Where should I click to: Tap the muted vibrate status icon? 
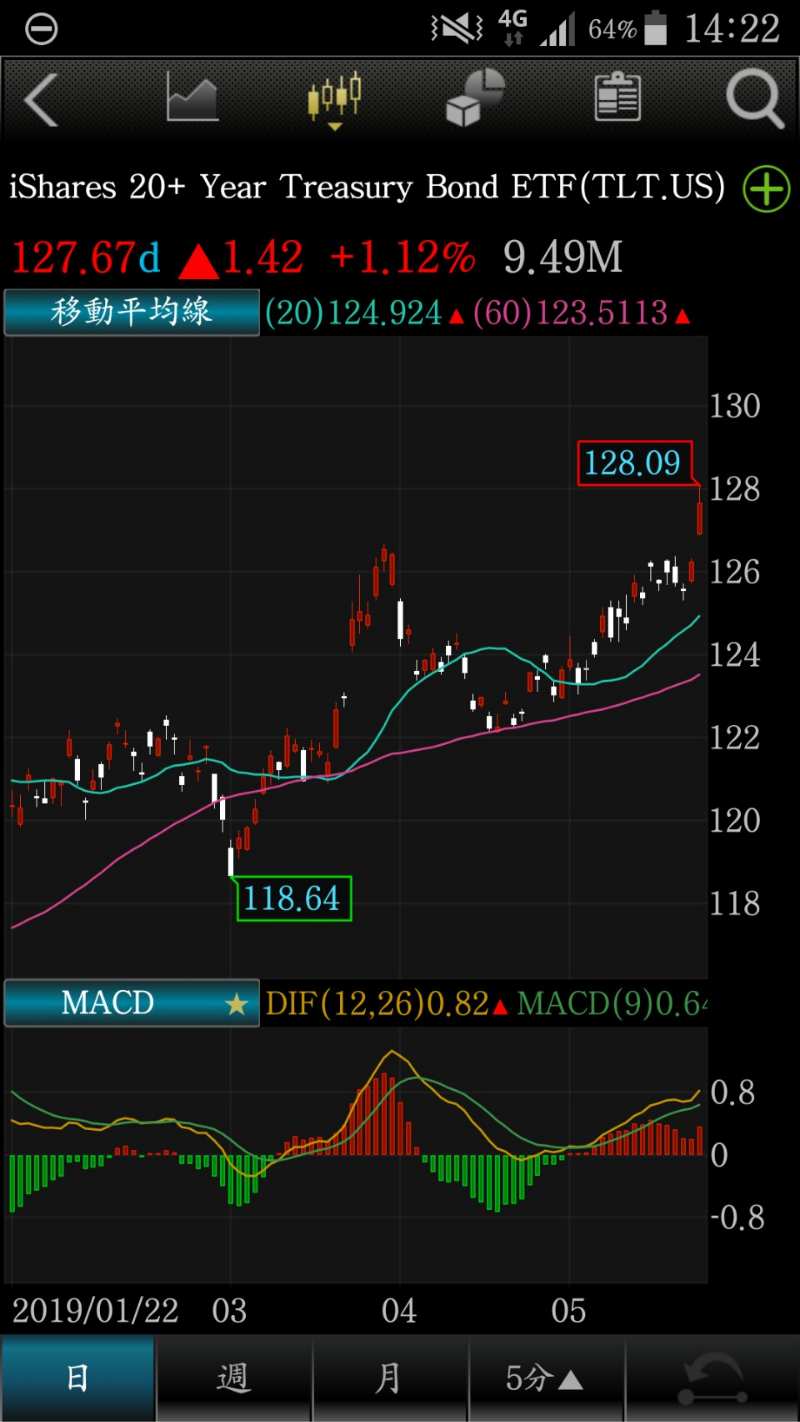click(455, 29)
